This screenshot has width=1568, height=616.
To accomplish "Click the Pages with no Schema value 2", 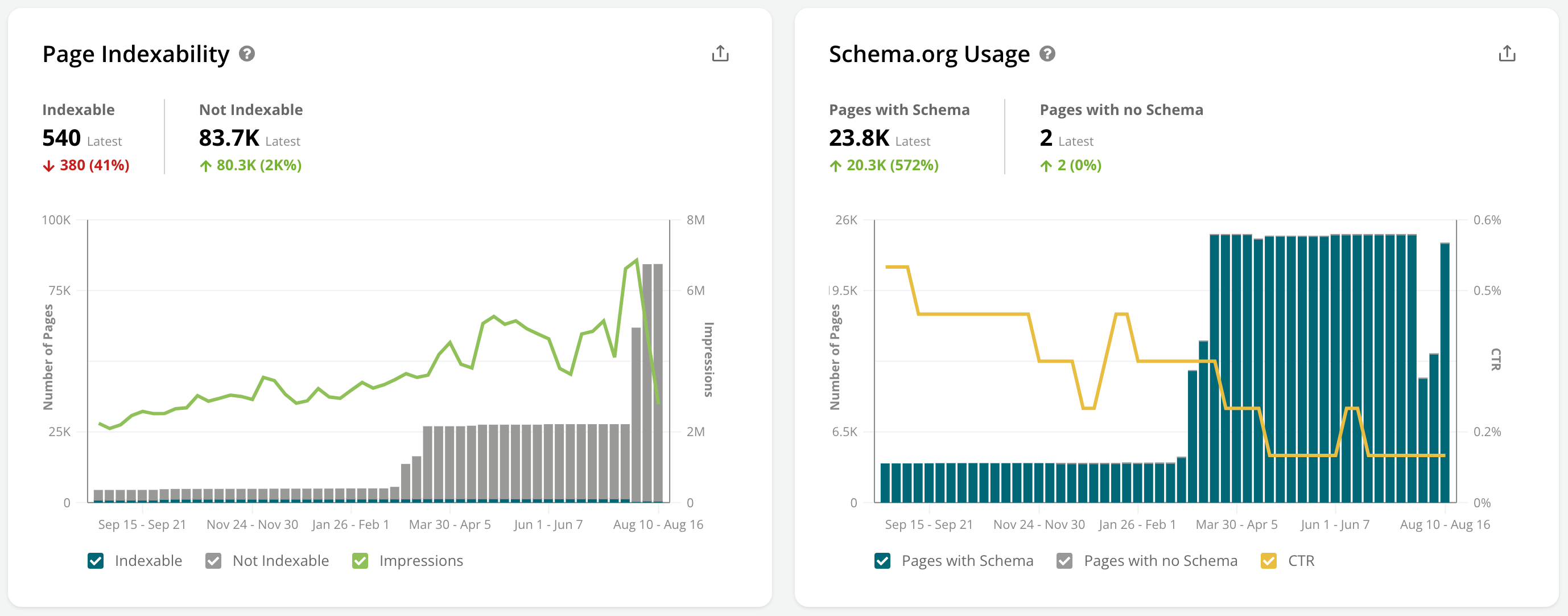I will click(x=1046, y=138).
